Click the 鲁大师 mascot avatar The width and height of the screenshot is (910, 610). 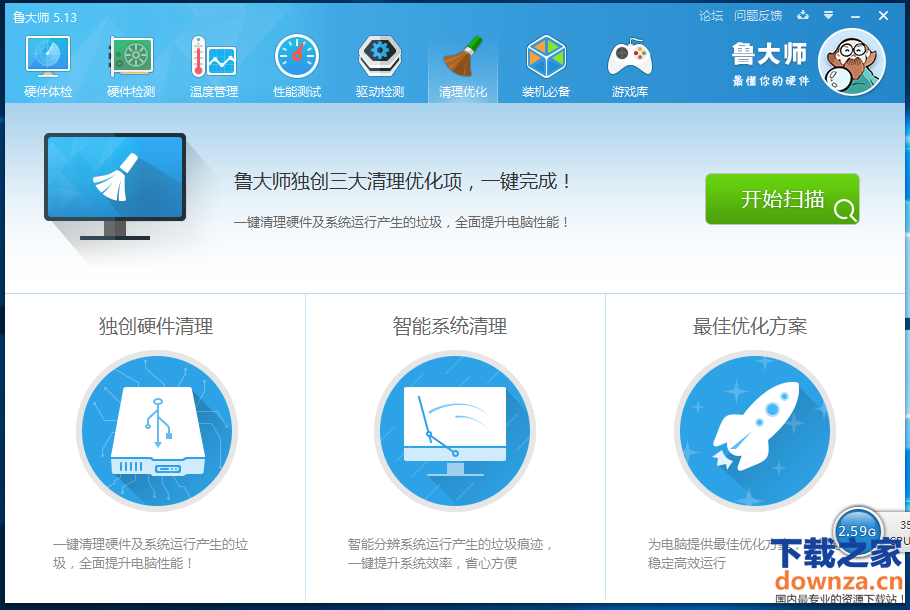coord(852,62)
